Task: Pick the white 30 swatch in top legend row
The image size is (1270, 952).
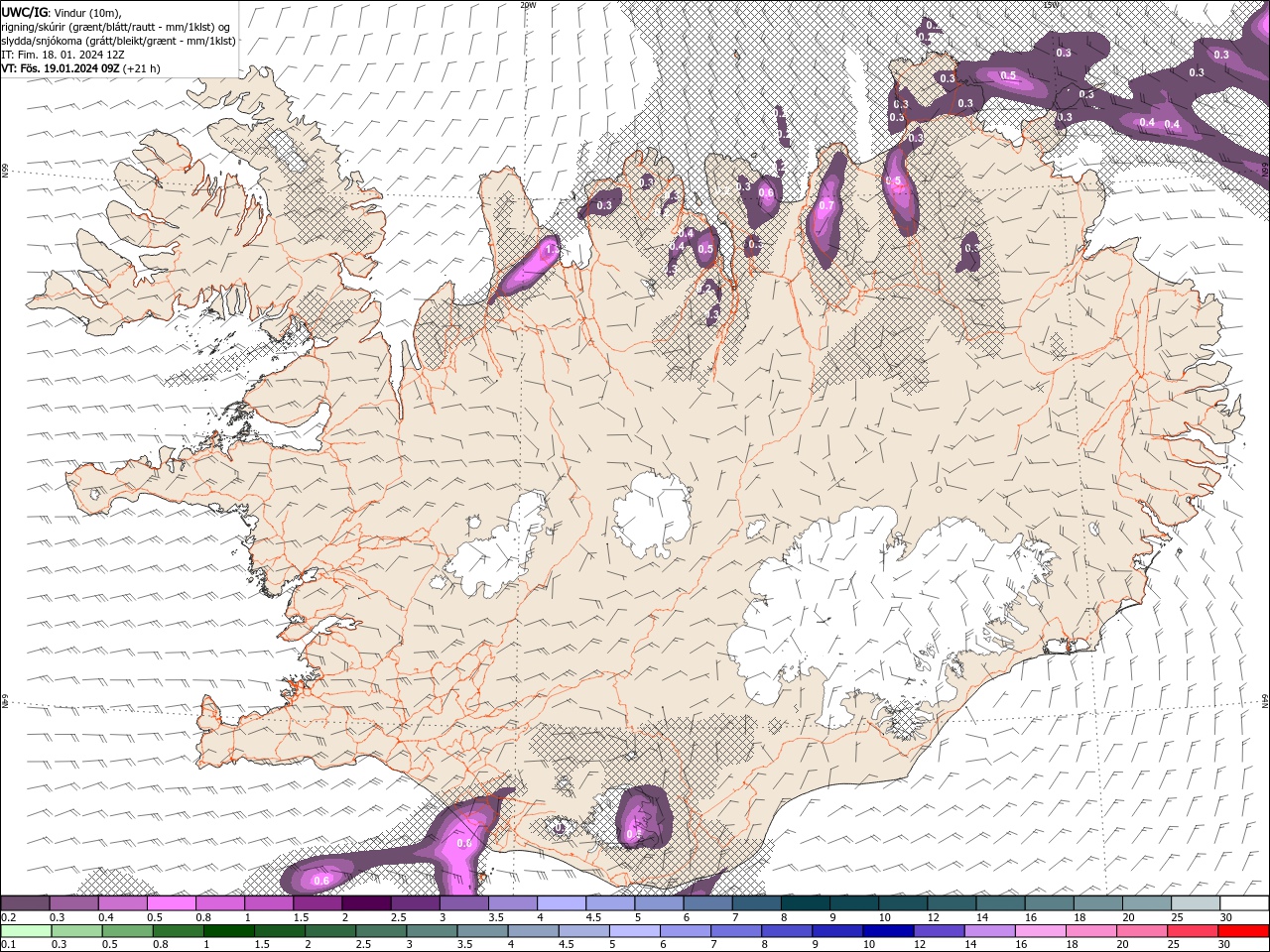Action: (x=1244, y=903)
